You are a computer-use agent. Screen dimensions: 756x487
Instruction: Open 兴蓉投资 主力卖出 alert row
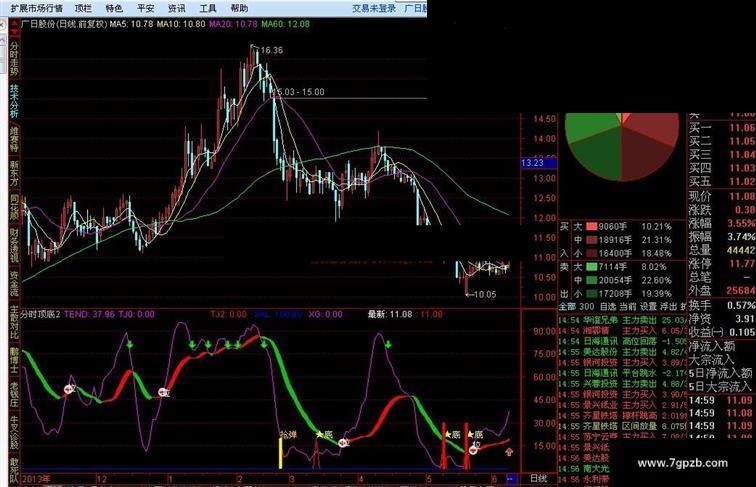(x=622, y=384)
